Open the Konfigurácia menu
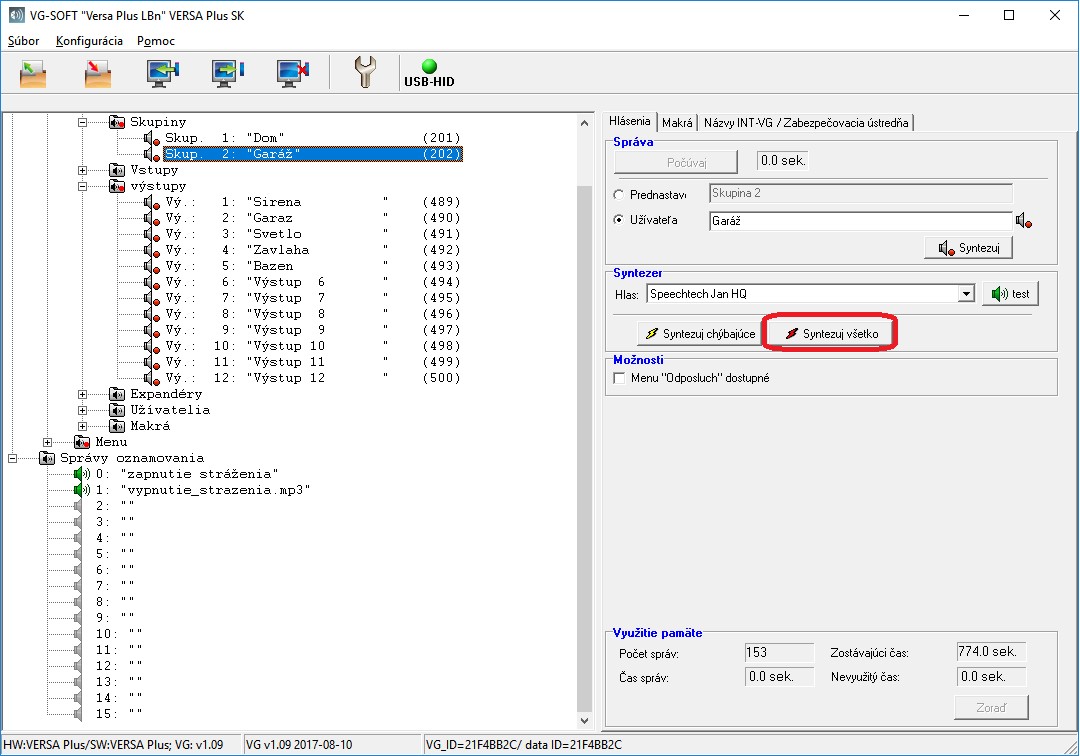This screenshot has width=1080, height=756. 89,41
